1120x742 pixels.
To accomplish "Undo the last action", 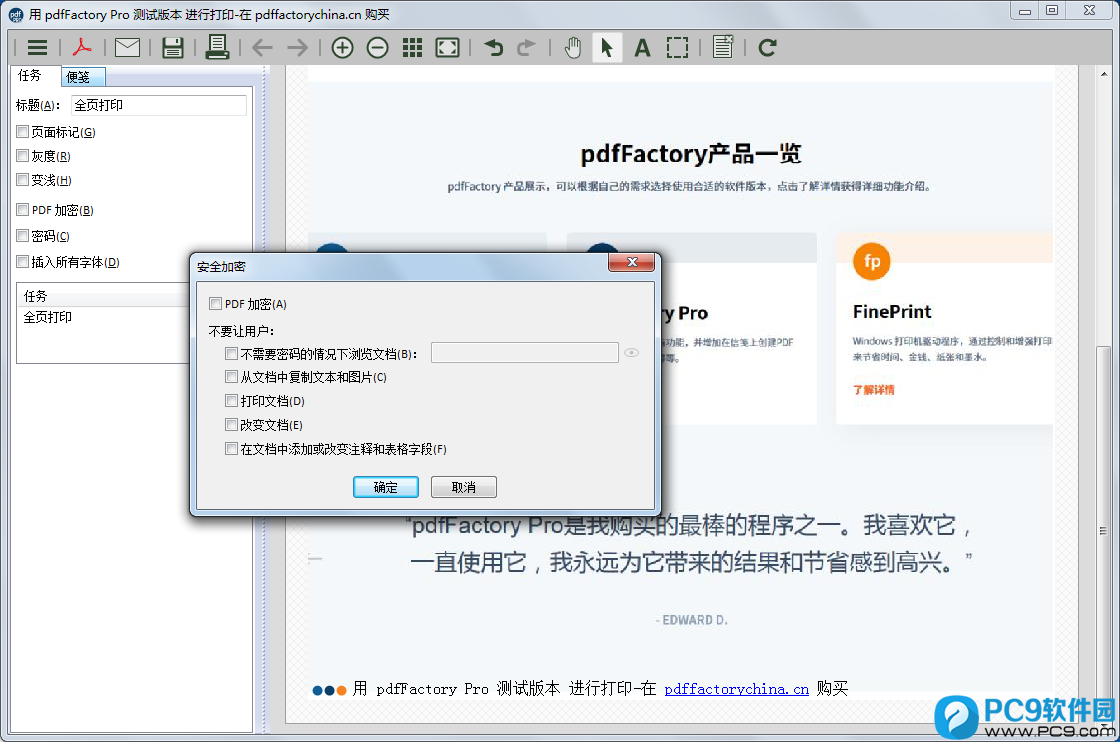I will pos(493,48).
